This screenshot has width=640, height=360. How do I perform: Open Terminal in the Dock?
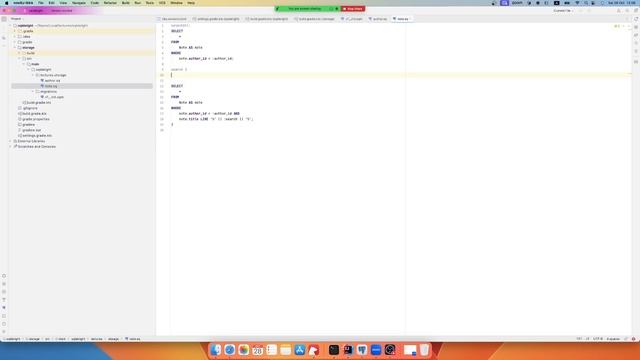click(334, 350)
